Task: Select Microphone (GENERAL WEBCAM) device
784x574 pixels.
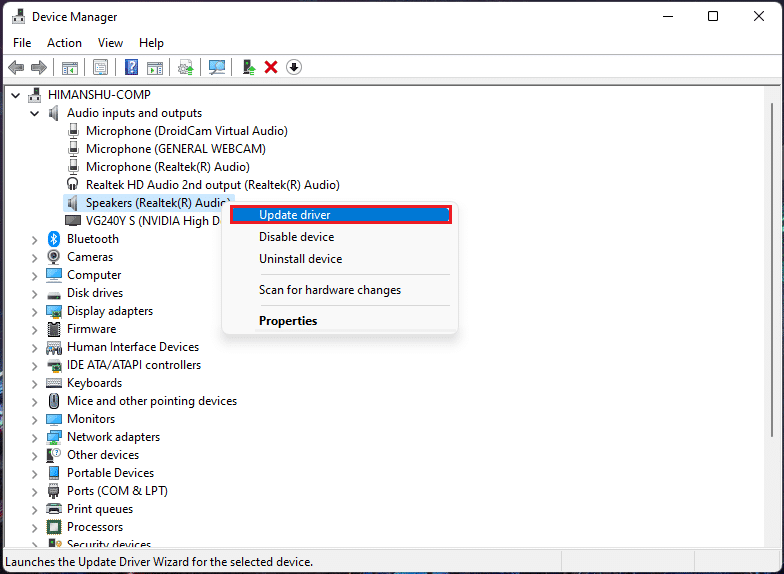Action: 176,149
